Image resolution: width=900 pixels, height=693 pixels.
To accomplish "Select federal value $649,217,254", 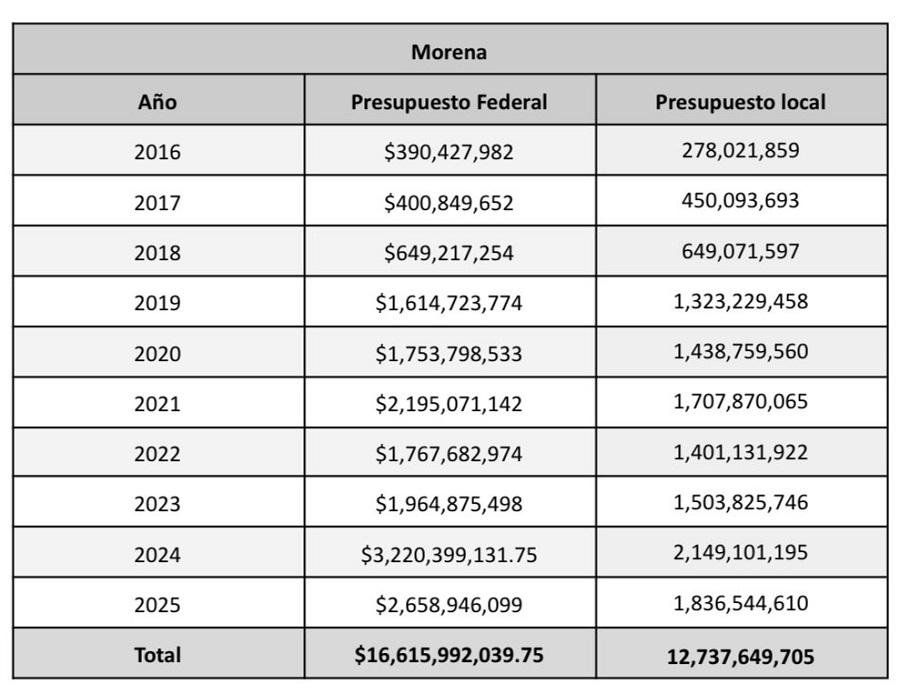I will (x=449, y=252).
